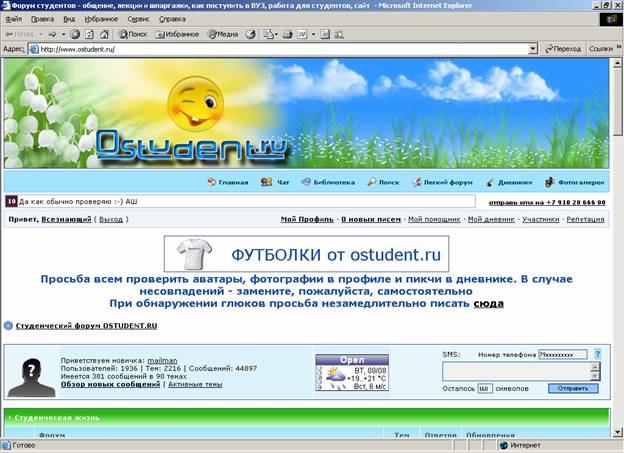Click the Выход logout link
The height and width of the screenshot is (453, 624).
pos(111,219)
